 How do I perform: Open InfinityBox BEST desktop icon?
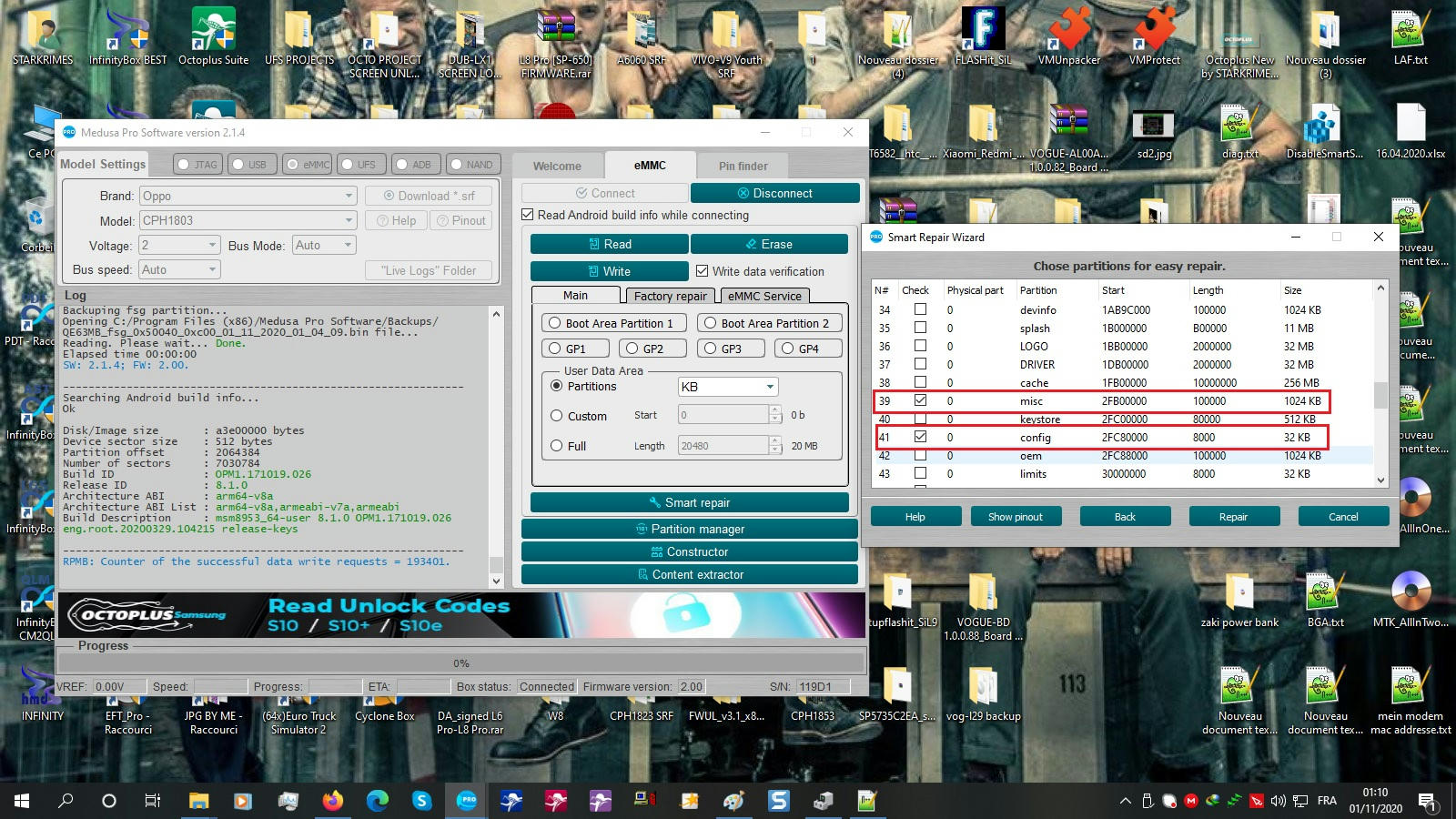point(127,36)
